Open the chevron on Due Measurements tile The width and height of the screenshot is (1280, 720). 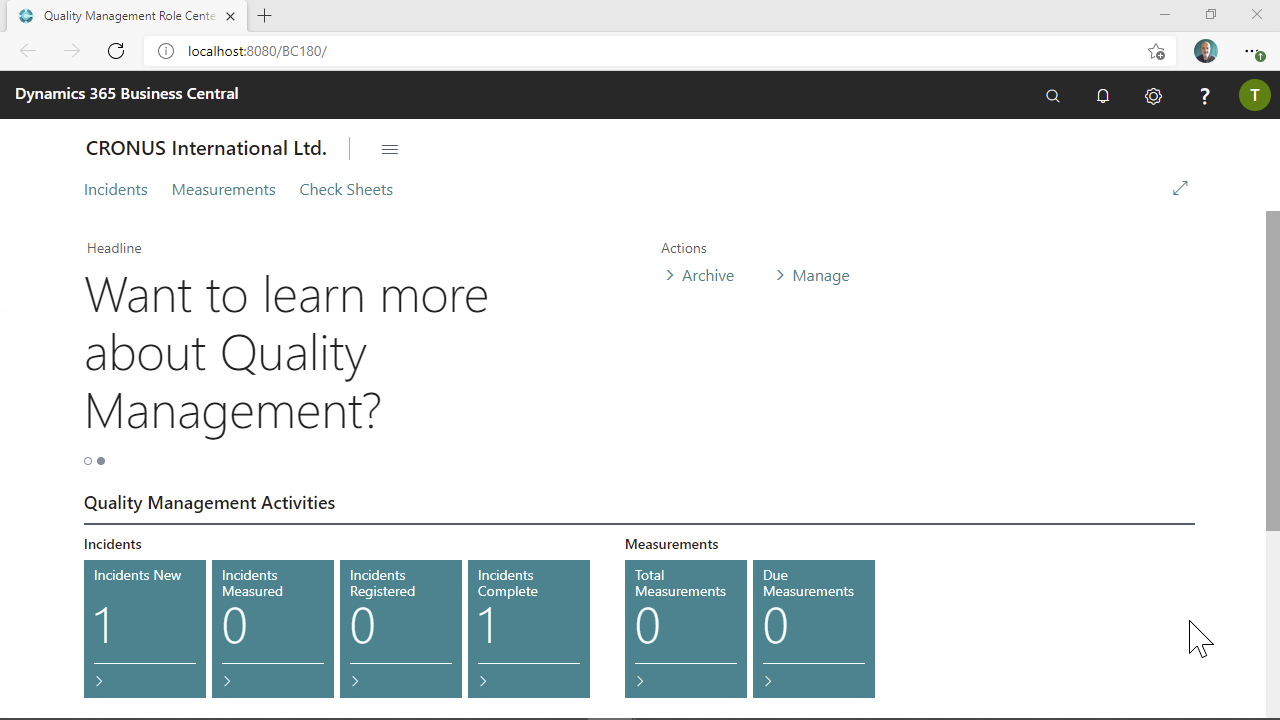point(768,682)
